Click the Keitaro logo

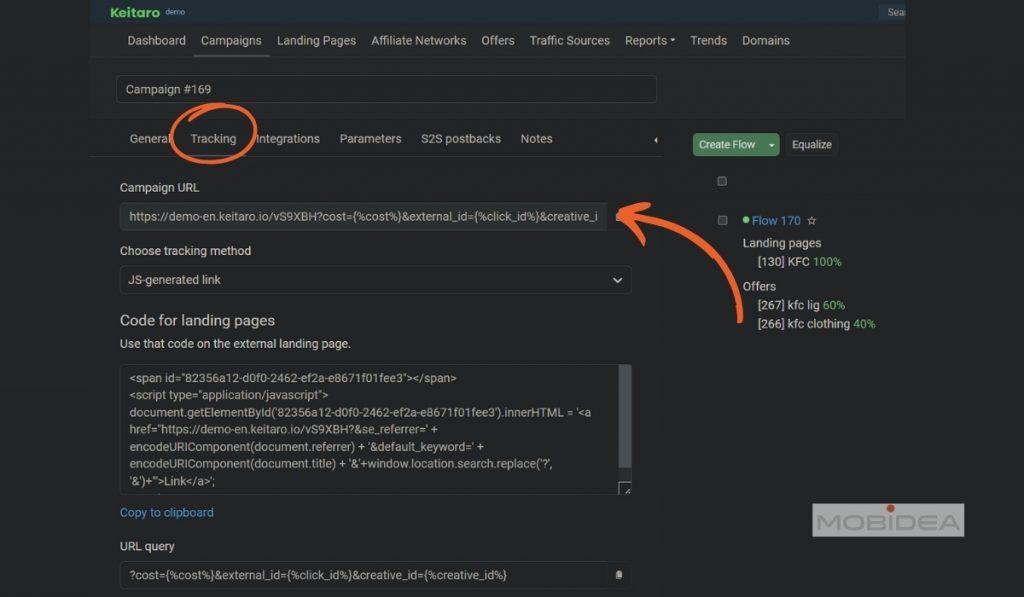tap(135, 12)
